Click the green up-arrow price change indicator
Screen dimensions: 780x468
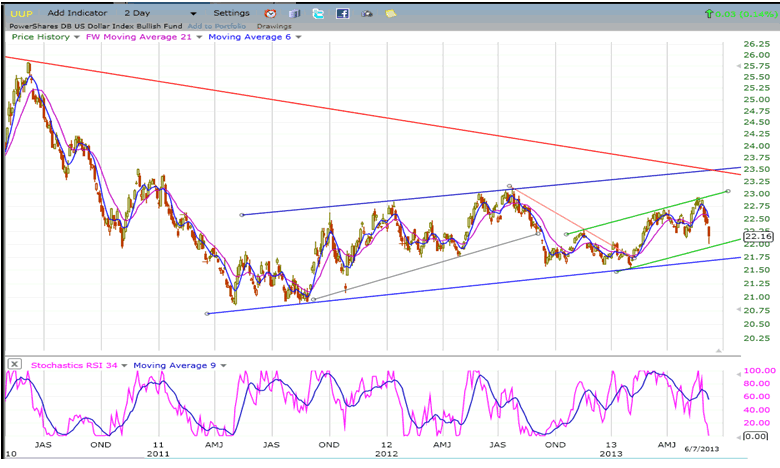(709, 13)
